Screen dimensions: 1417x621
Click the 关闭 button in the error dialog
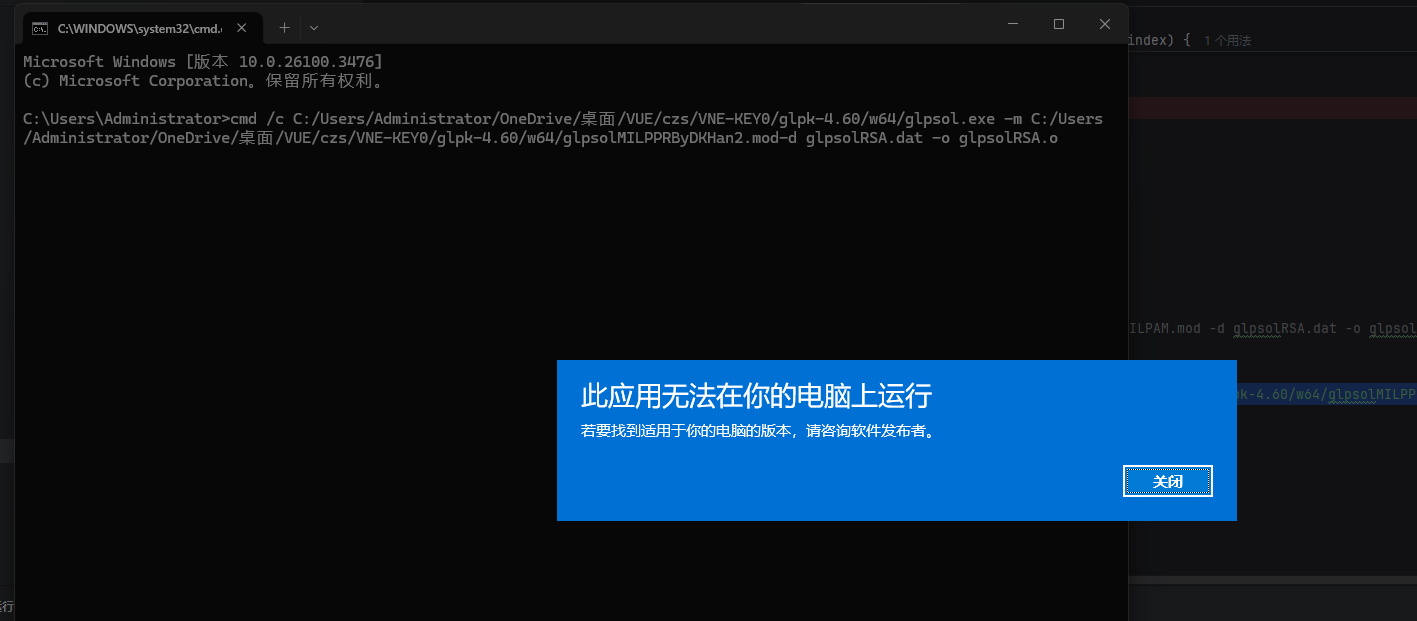coord(1167,481)
